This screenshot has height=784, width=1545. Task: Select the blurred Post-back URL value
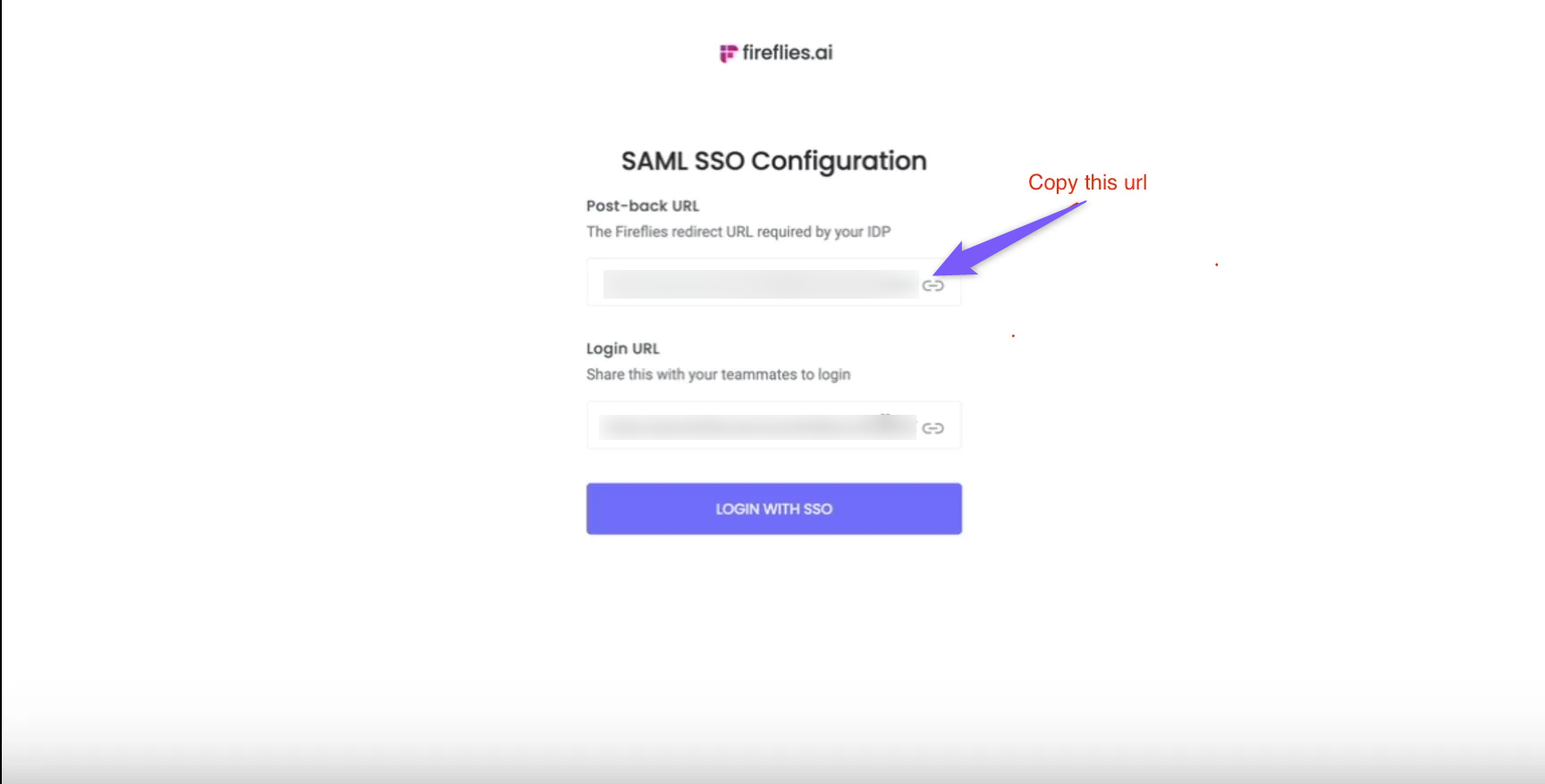click(760, 284)
